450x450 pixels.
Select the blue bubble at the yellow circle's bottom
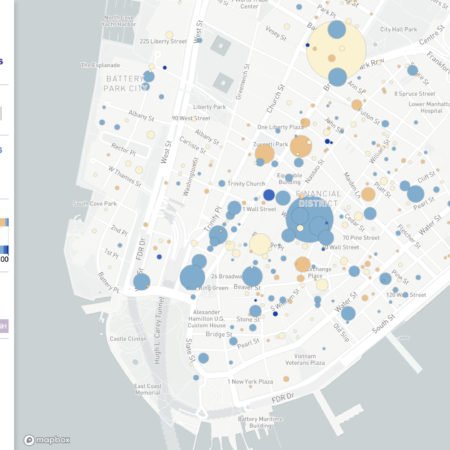coord(337,77)
